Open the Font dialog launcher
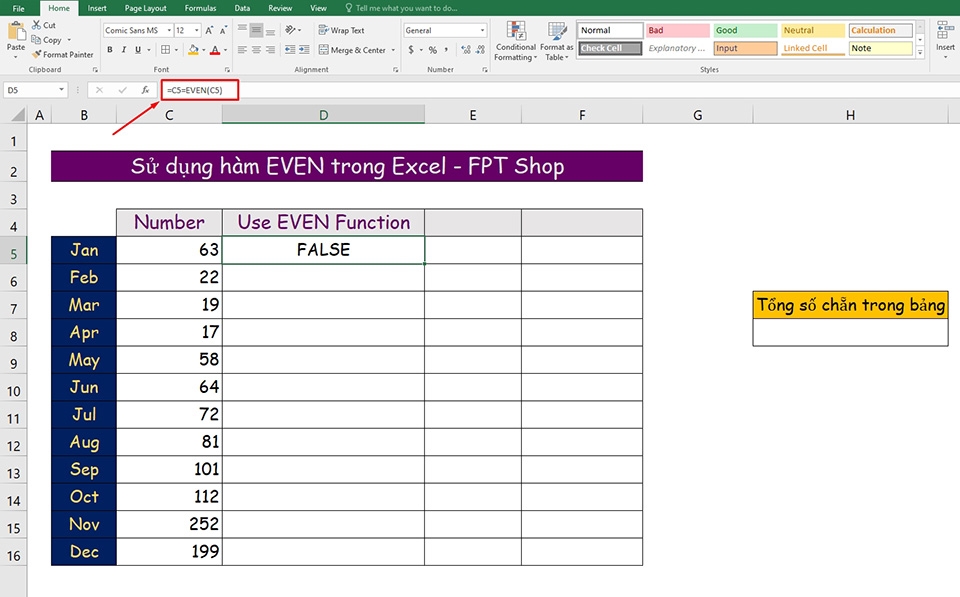This screenshot has height=597, width=960. (x=227, y=70)
